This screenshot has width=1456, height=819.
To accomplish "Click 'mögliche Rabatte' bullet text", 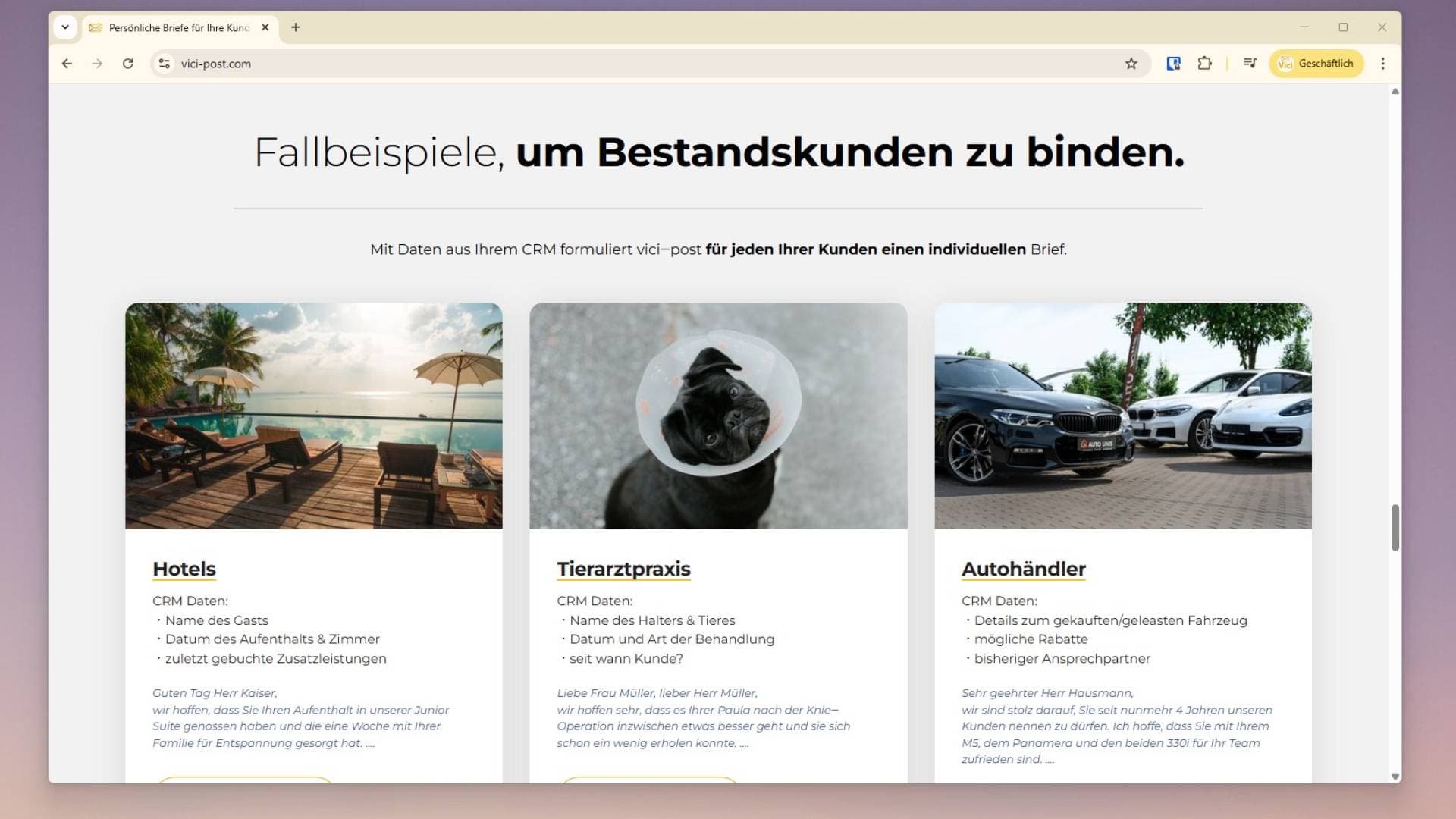I will 1031,639.
